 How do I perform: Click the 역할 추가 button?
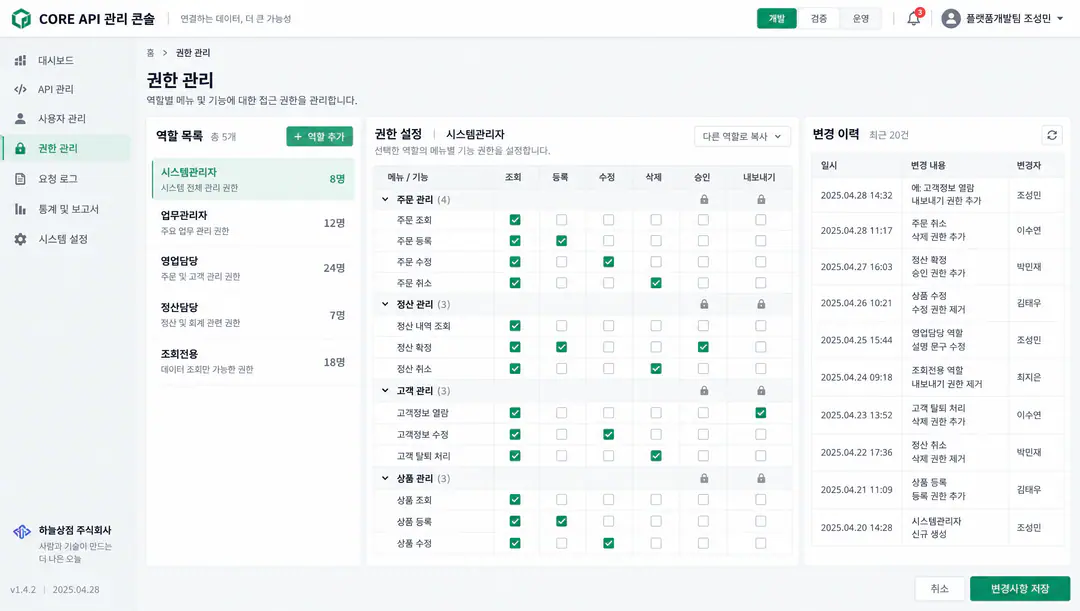point(320,136)
